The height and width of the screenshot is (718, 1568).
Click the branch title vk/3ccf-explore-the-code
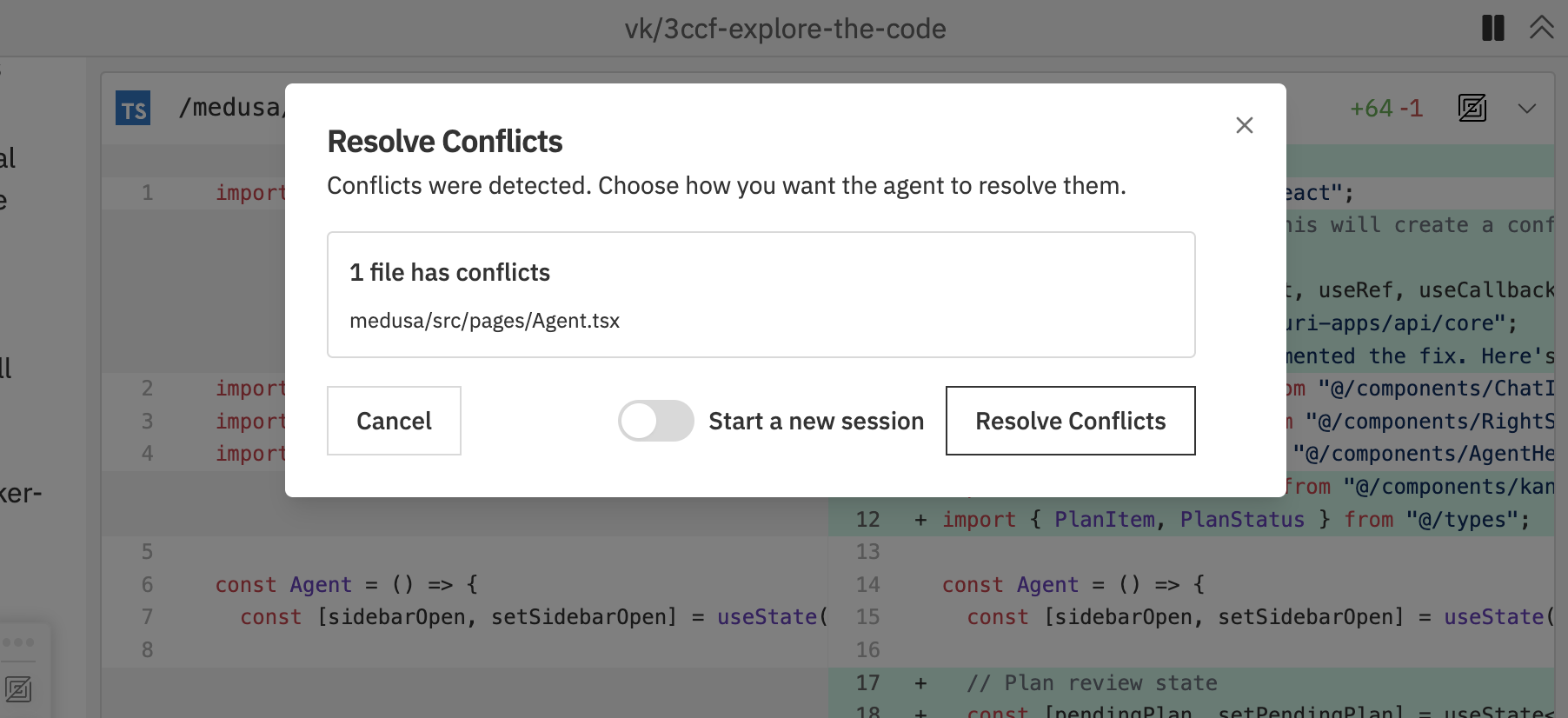[785, 29]
